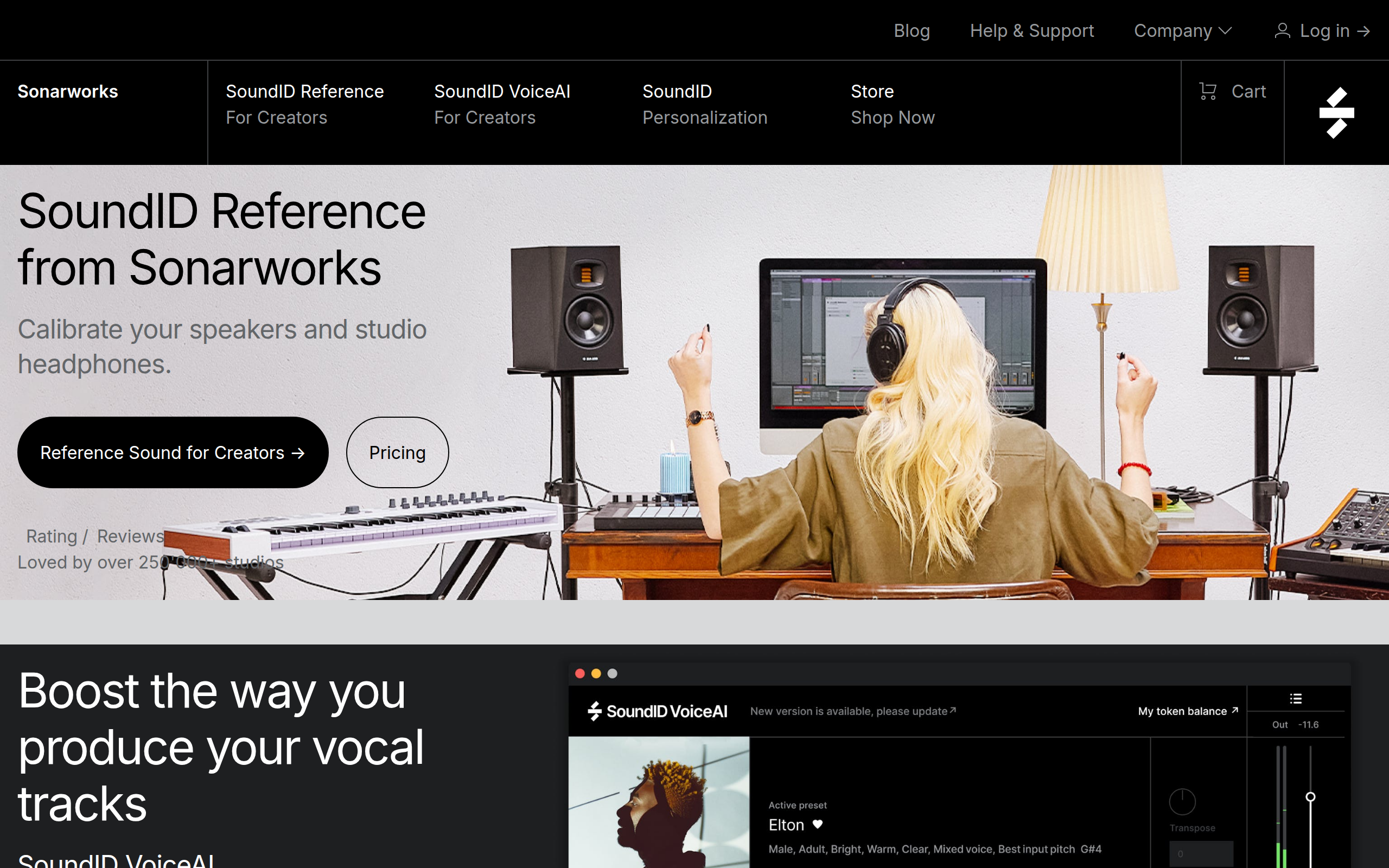The height and width of the screenshot is (868, 1389).
Task: Click the heart favorite icon beside Elton
Action: [817, 825]
